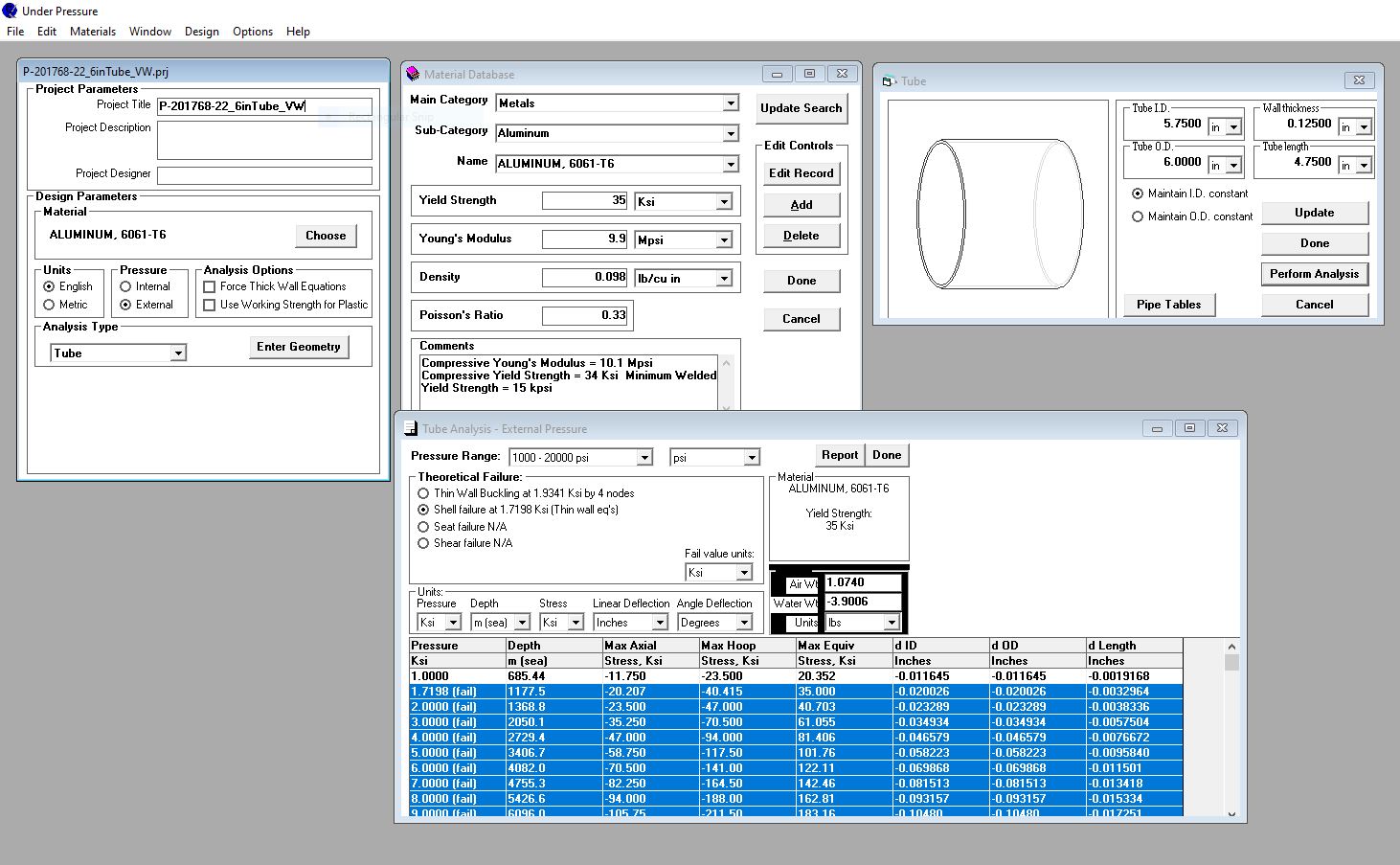
Task: Open the Angle Deflection Degrees dropdown
Action: point(742,623)
